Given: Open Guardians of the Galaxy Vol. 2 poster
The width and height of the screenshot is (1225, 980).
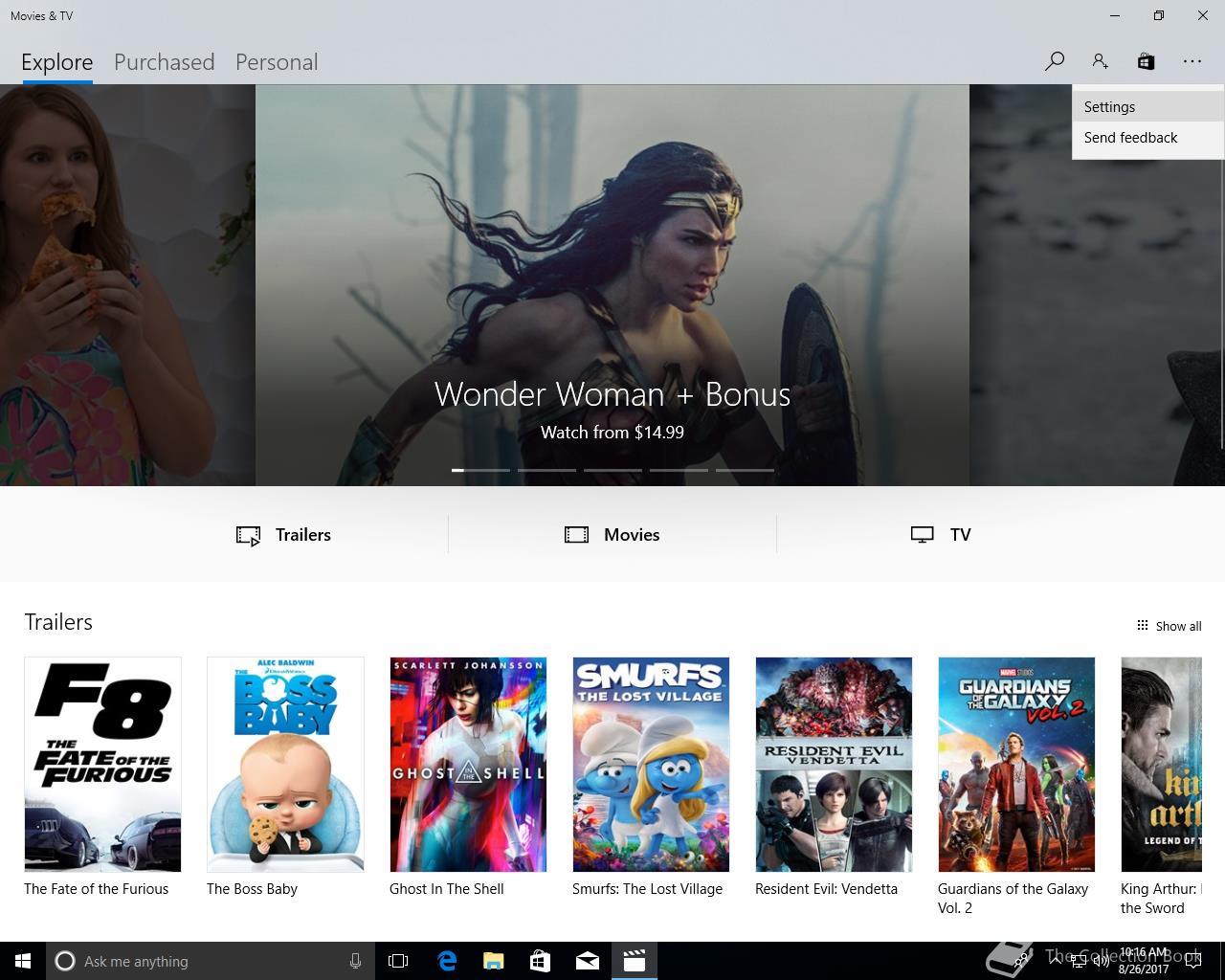Looking at the screenshot, I should pos(1016,765).
